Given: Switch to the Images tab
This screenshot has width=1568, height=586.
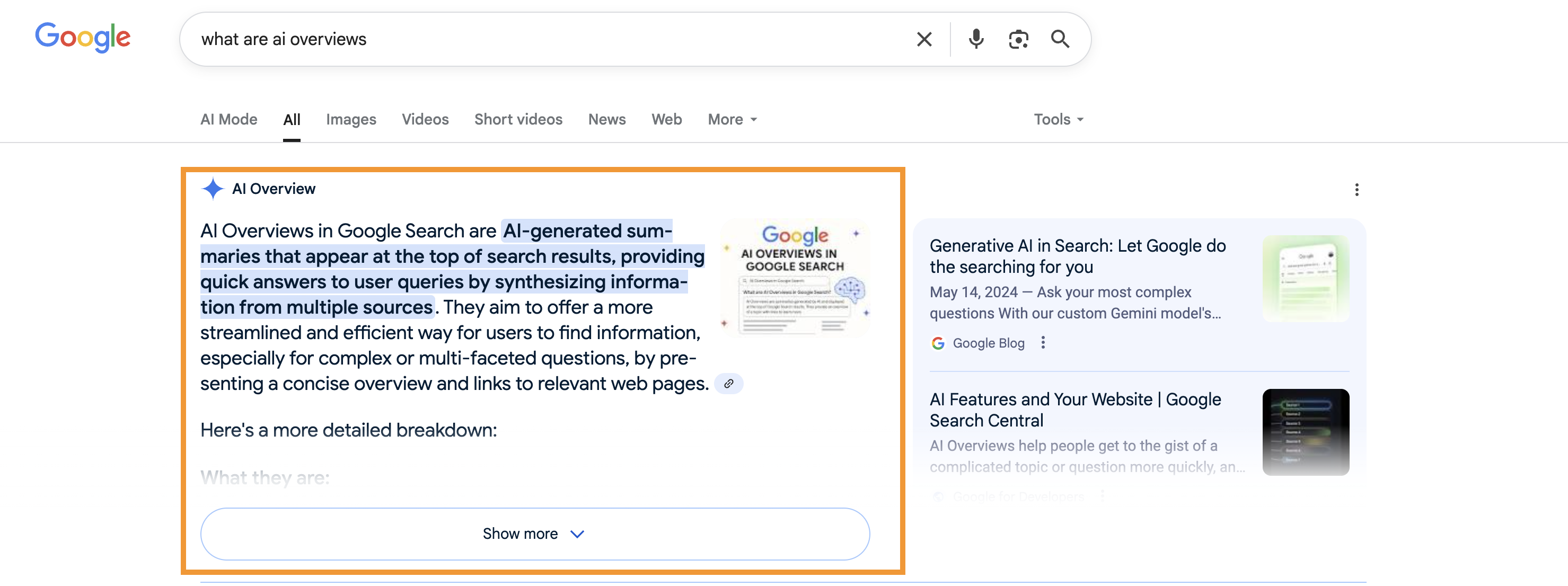Looking at the screenshot, I should [x=350, y=119].
